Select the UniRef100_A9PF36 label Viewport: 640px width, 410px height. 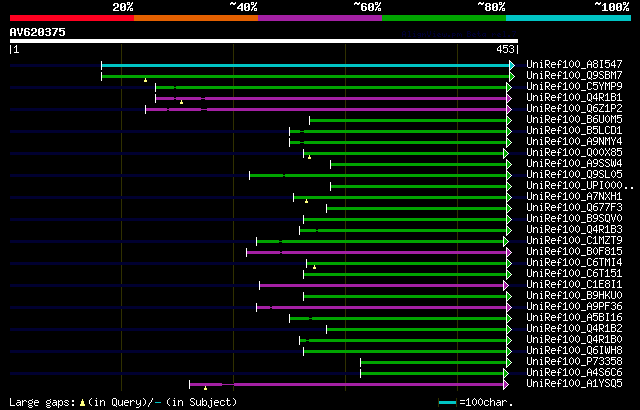click(x=574, y=307)
